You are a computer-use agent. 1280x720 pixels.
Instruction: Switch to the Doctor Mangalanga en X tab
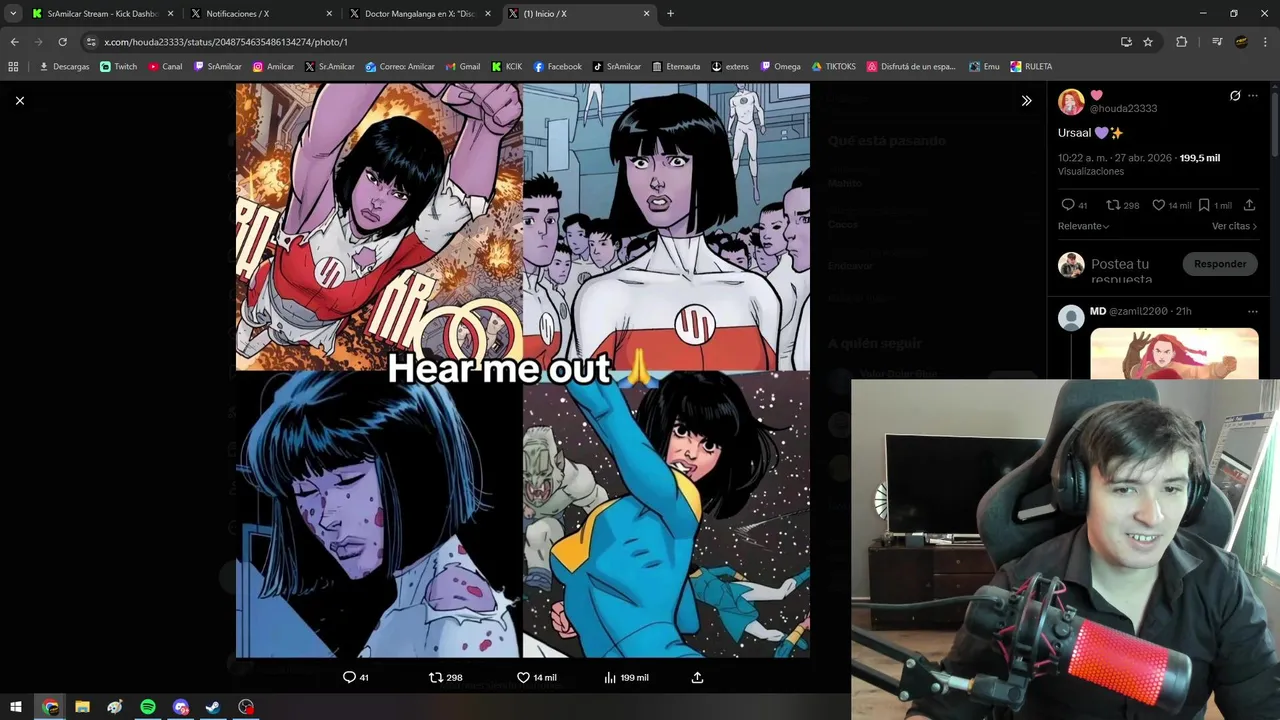tap(420, 14)
